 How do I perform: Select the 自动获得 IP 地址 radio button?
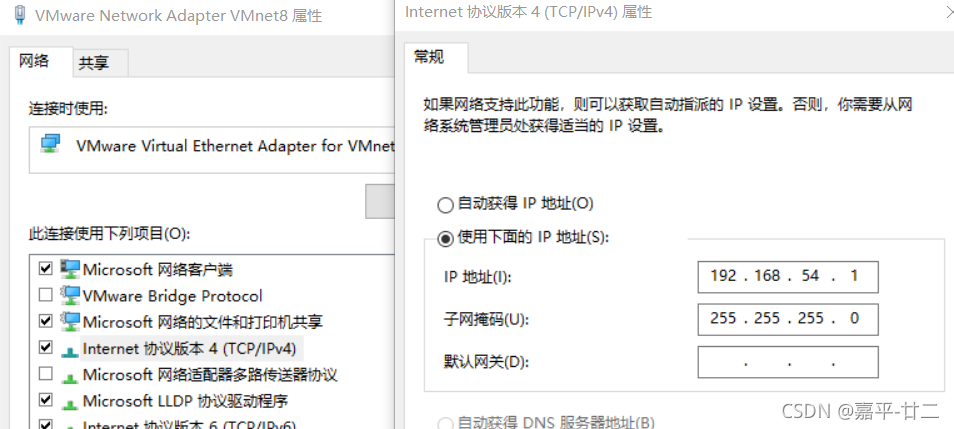(x=445, y=204)
